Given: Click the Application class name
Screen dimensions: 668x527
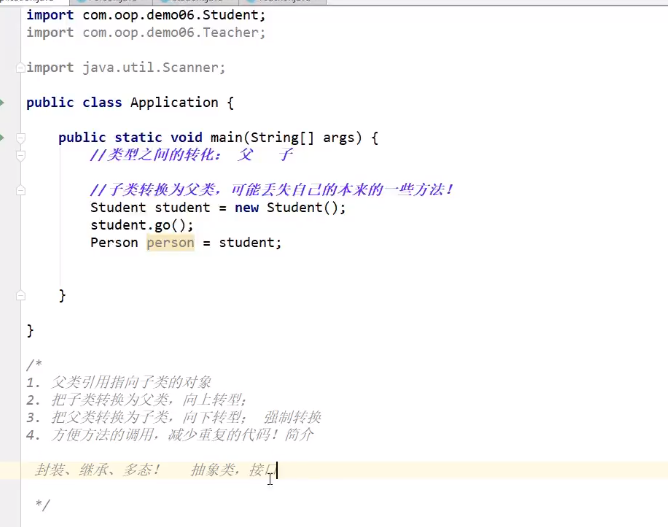Looking at the screenshot, I should 174,103.
